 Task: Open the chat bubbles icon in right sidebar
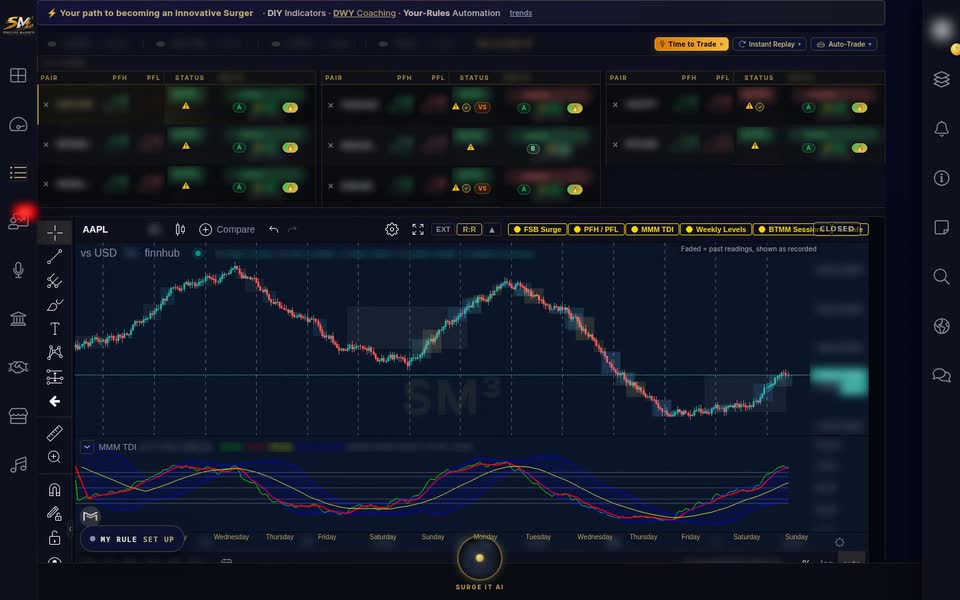click(x=941, y=375)
